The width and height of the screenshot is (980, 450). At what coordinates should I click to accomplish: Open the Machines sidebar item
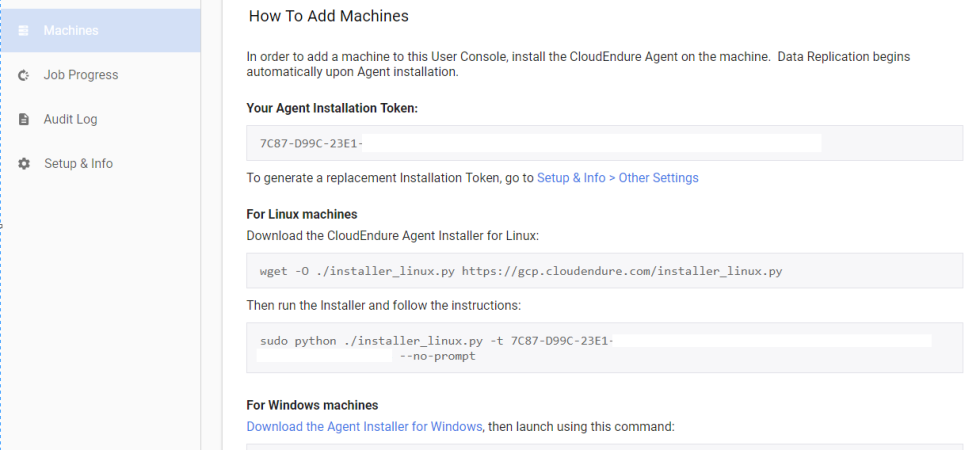pos(100,30)
